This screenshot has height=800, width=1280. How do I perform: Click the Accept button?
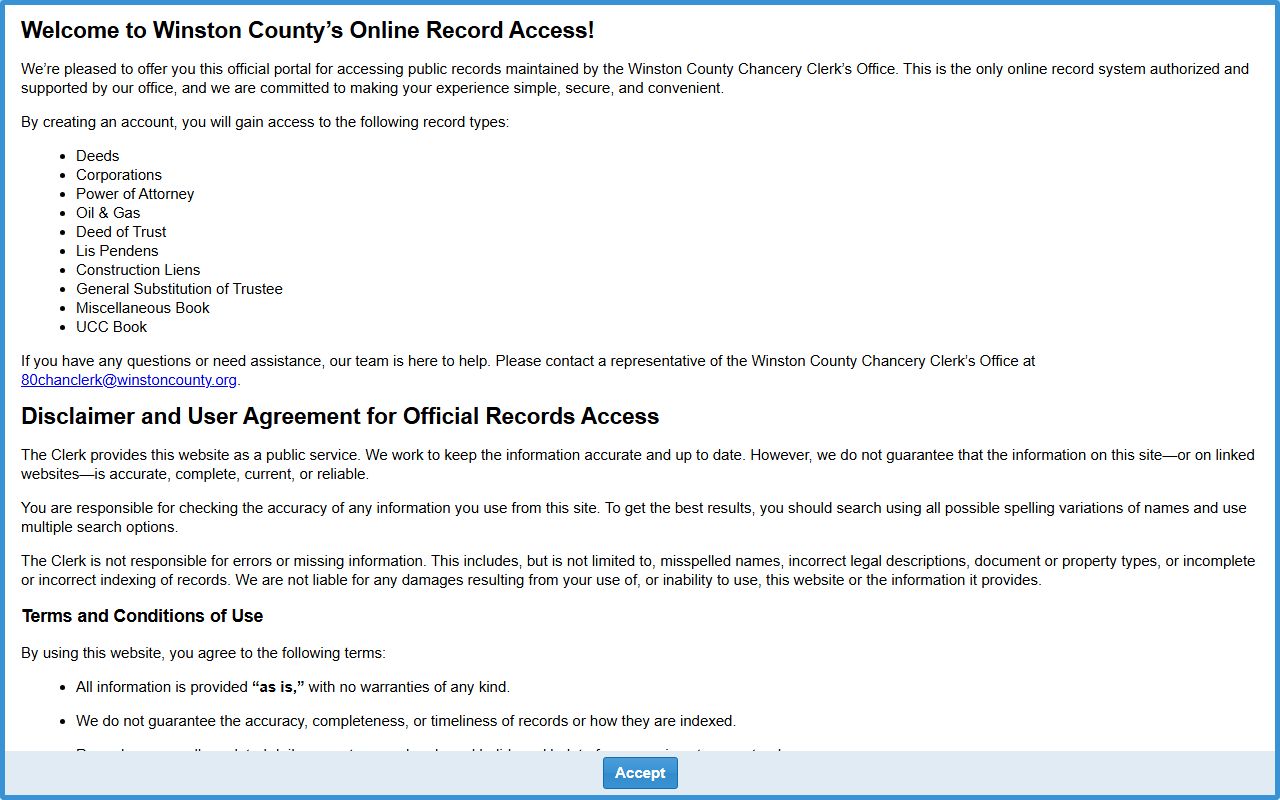pos(640,773)
